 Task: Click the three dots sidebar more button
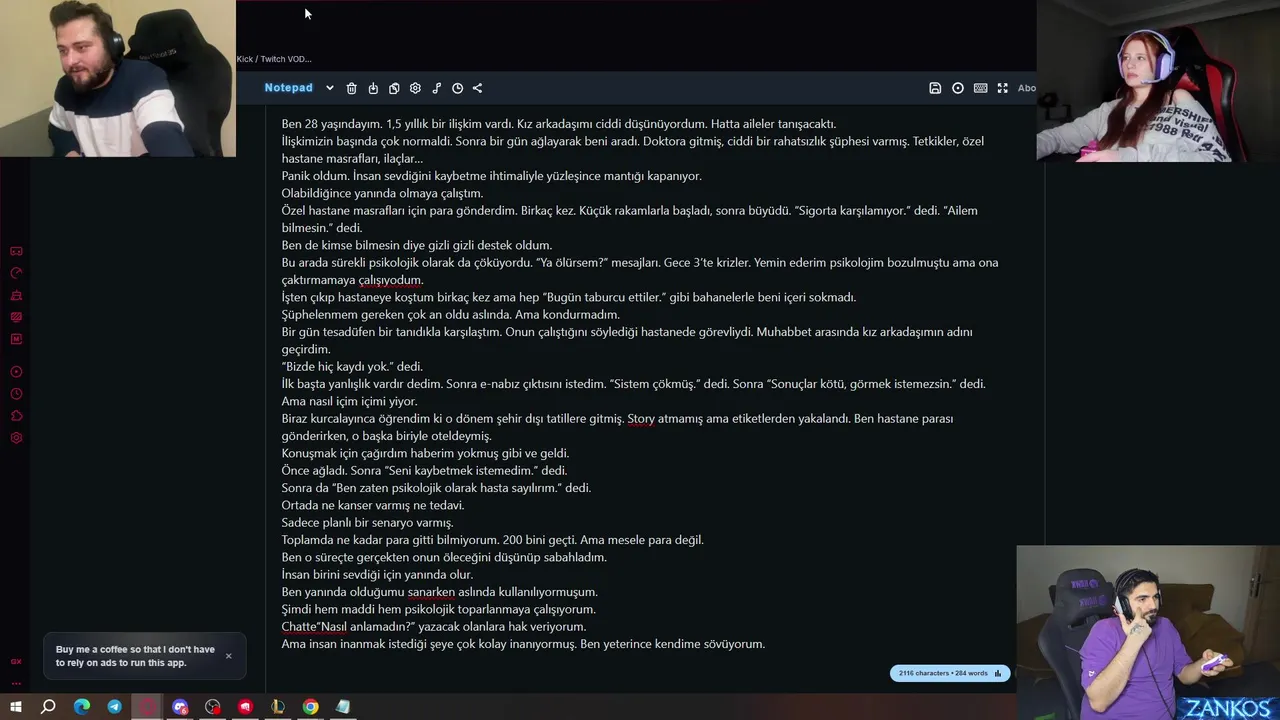tap(16, 683)
